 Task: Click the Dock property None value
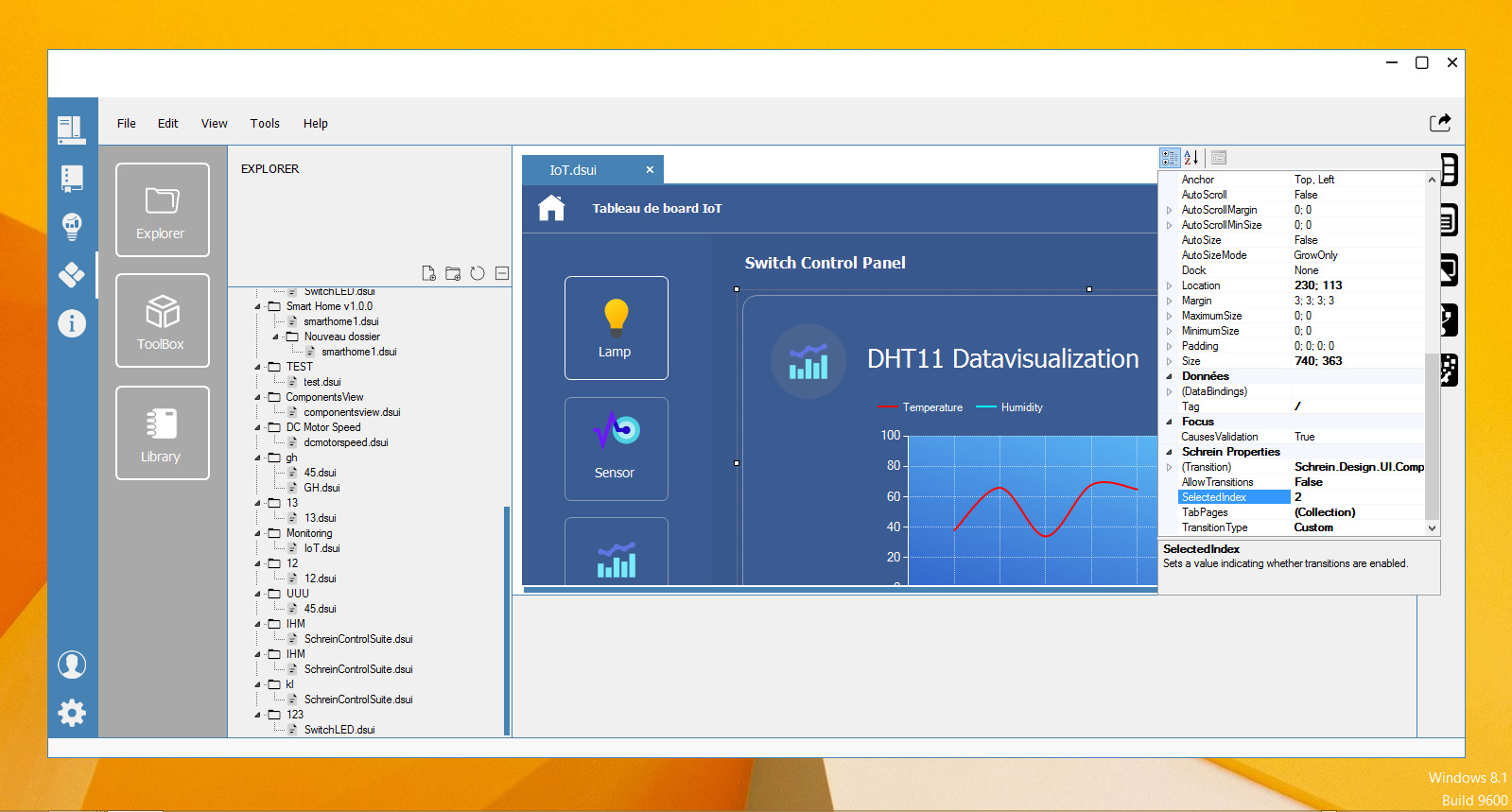tap(1358, 270)
